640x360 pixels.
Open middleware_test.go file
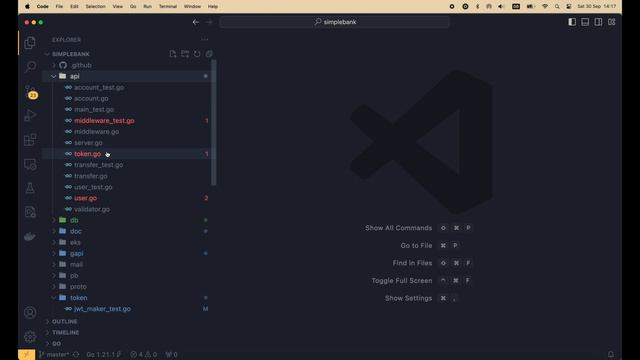pos(104,120)
